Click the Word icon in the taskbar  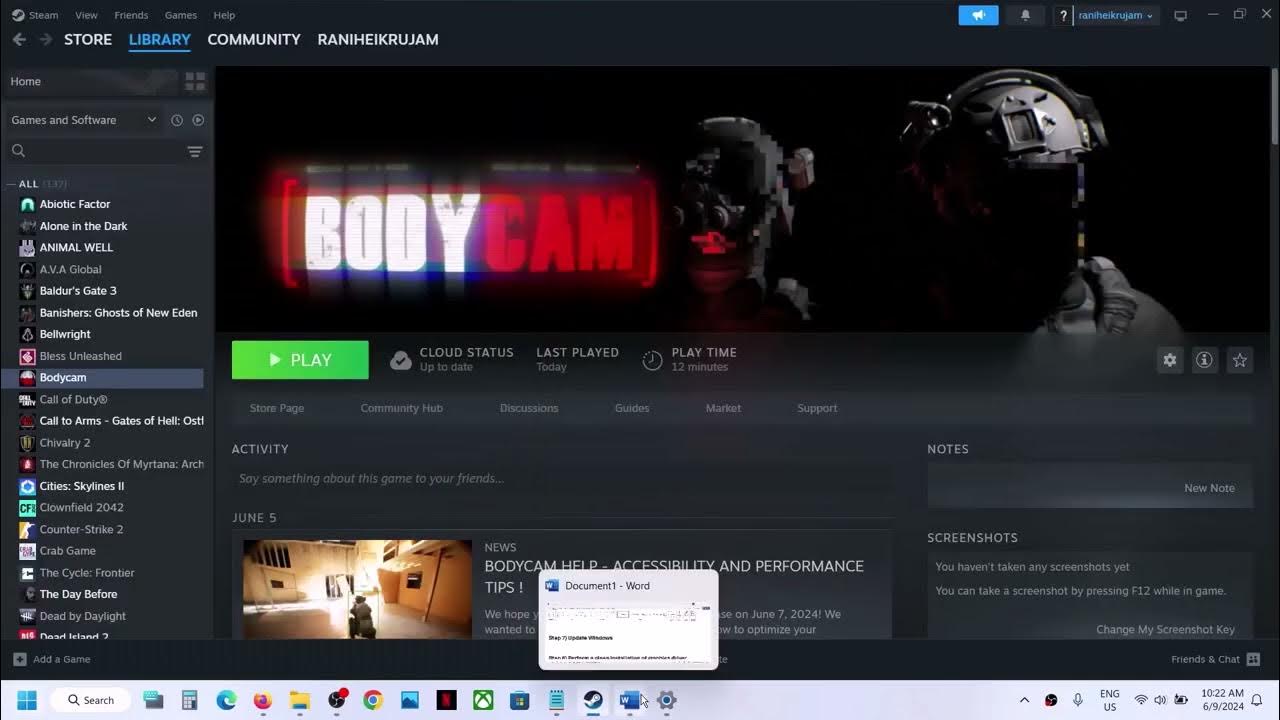(x=630, y=700)
